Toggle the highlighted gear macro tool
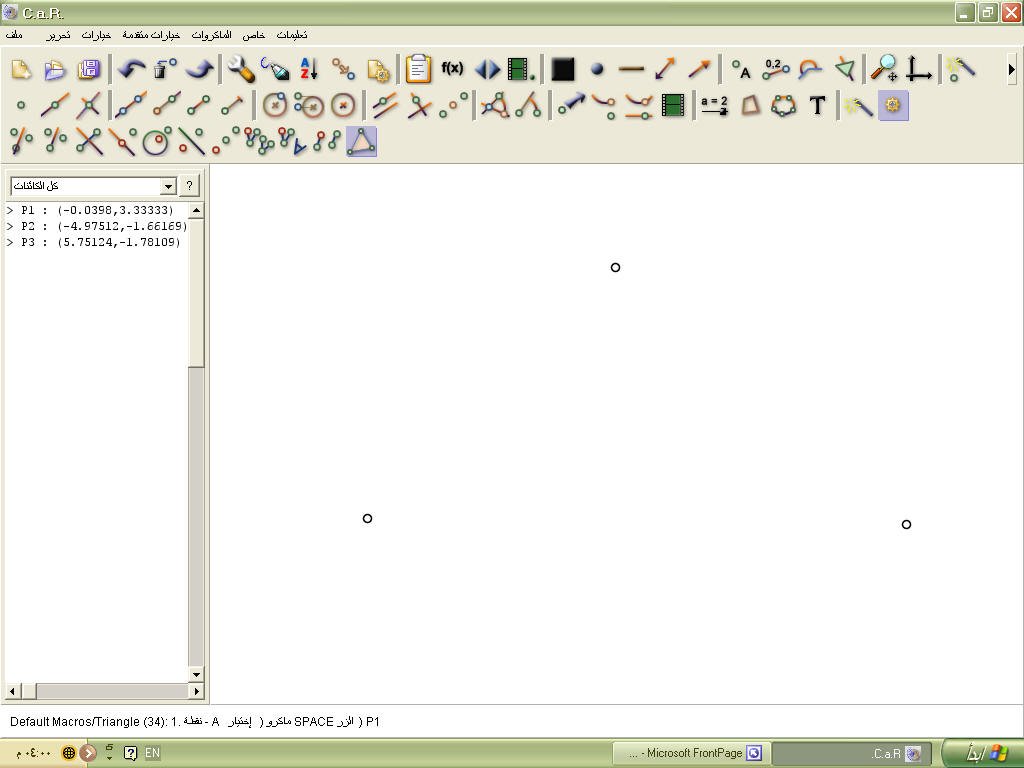This screenshot has height=768, width=1024. pyautogui.click(x=893, y=105)
